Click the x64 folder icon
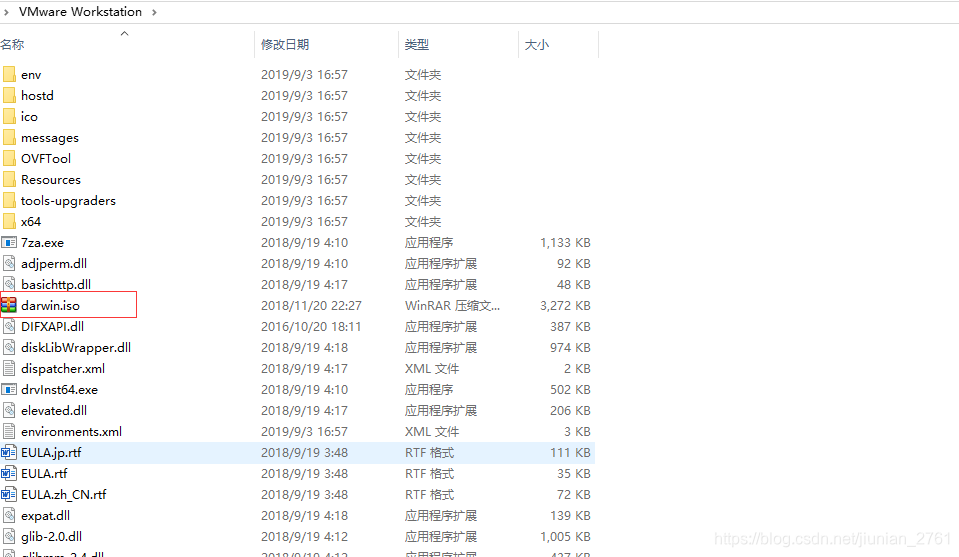 point(9,221)
